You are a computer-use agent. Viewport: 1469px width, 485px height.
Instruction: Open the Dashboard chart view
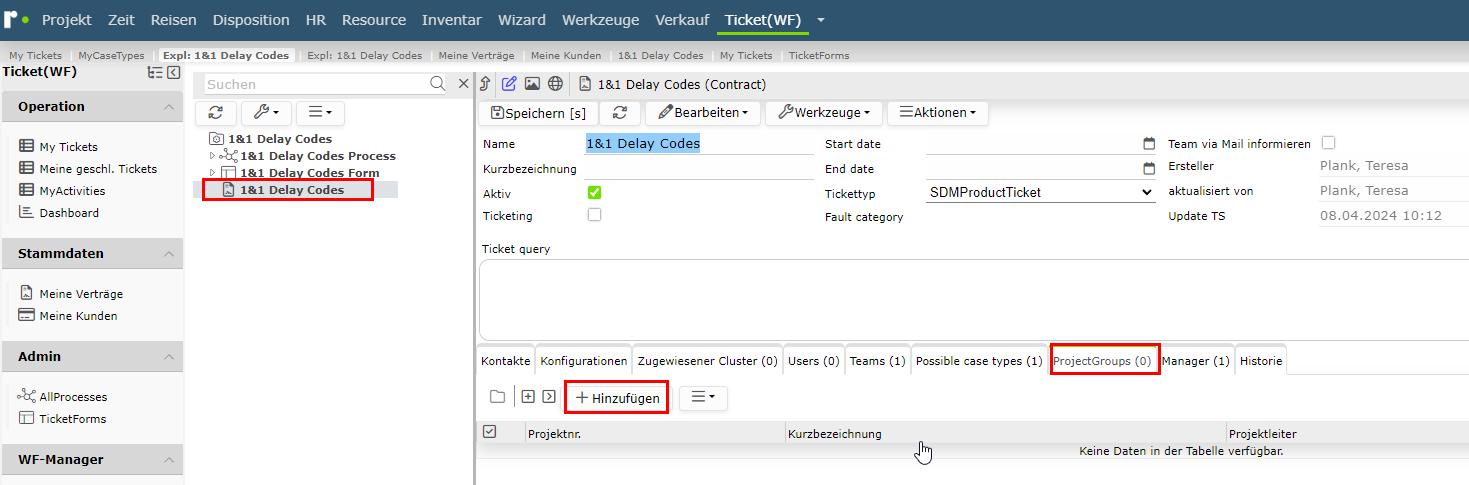click(69, 213)
